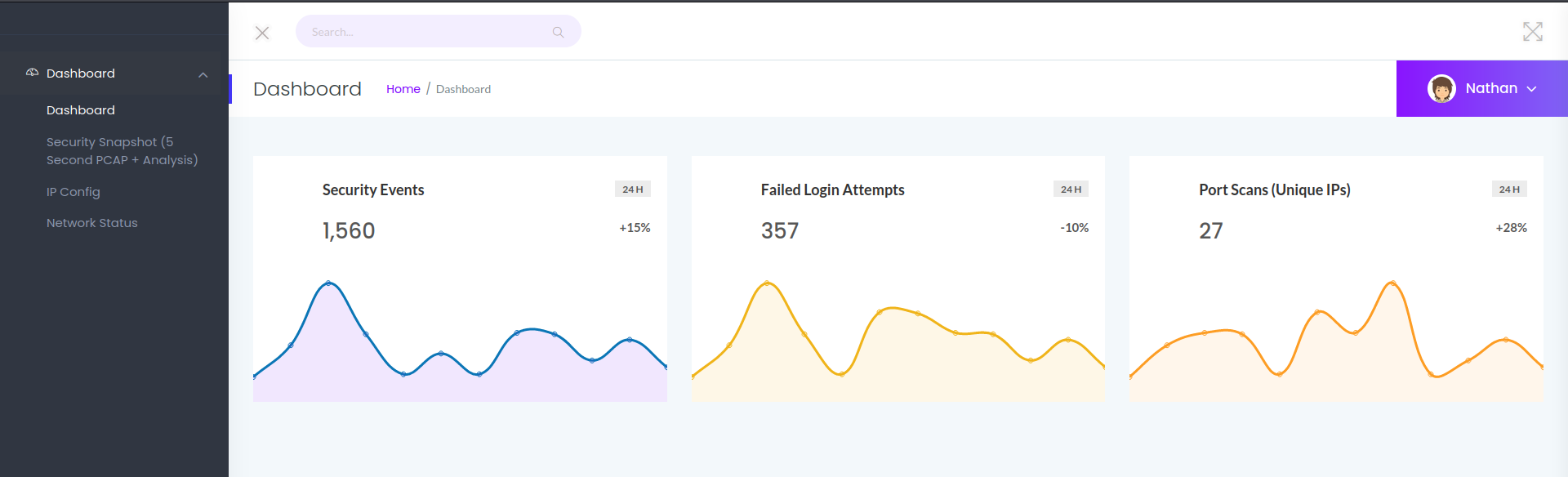Click the highest point on Failed Login chart
Viewport: 1568px width, 477px height.
point(767,283)
